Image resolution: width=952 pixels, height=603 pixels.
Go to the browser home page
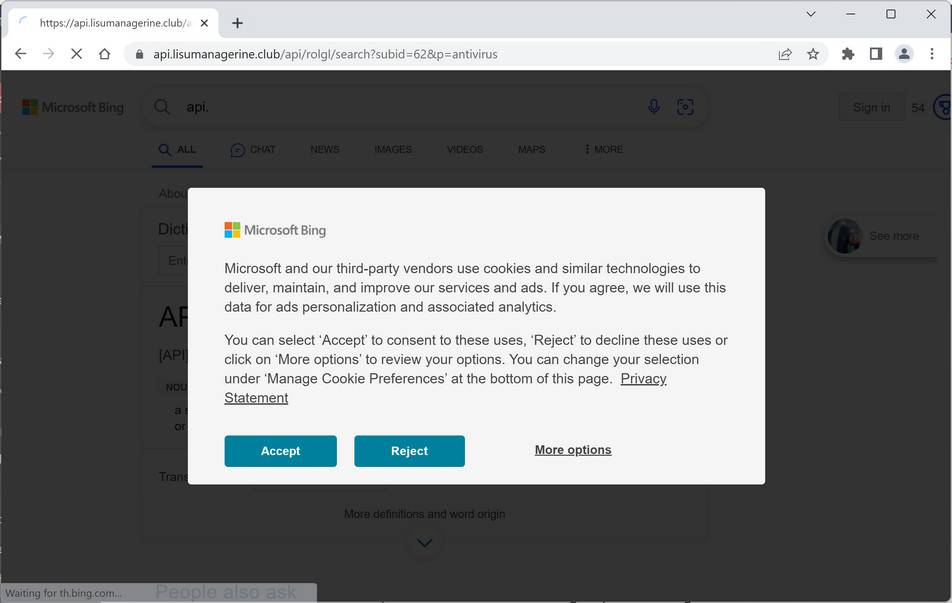coord(104,54)
